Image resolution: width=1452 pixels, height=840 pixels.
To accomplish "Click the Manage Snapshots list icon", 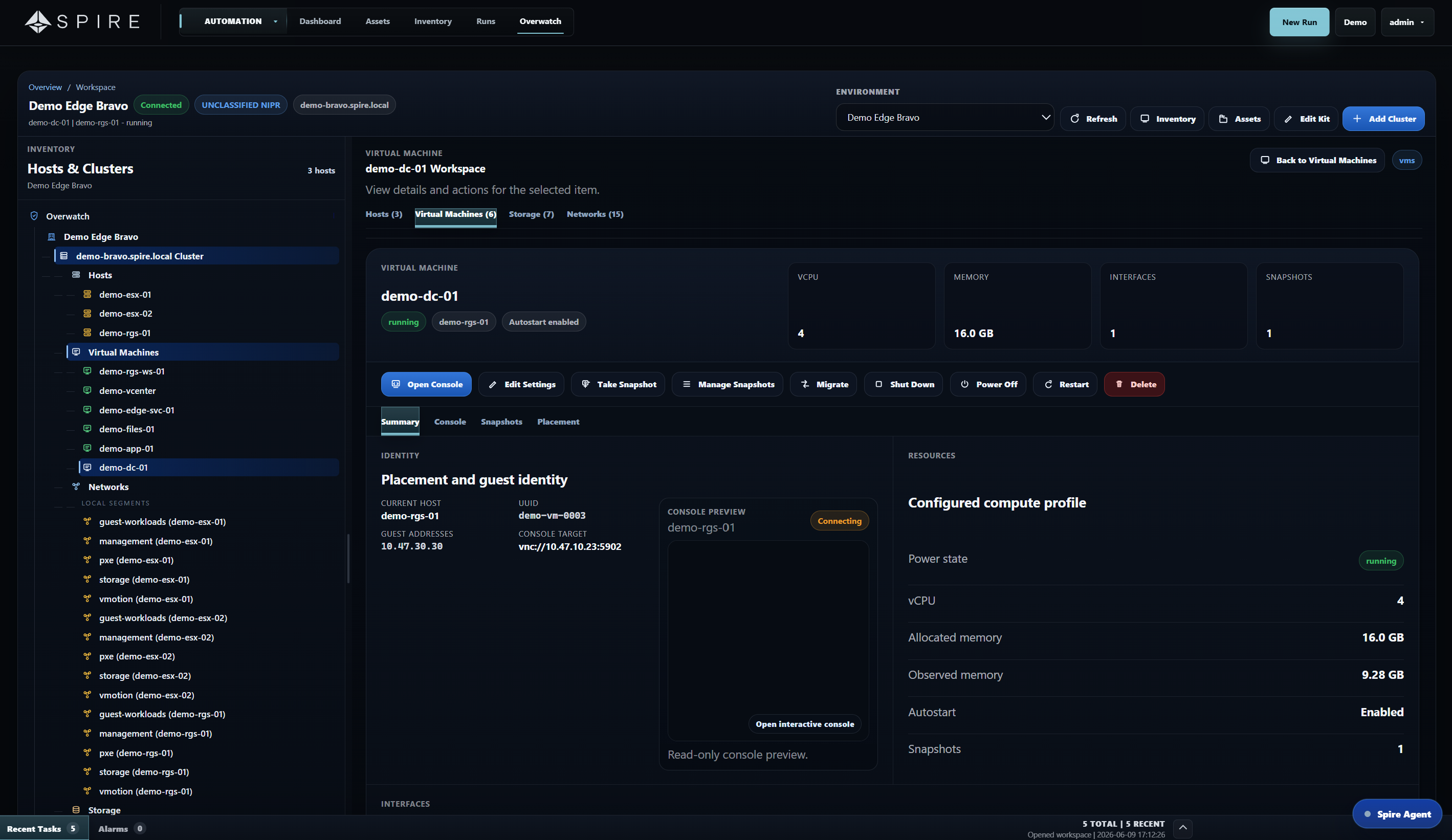I will point(687,384).
